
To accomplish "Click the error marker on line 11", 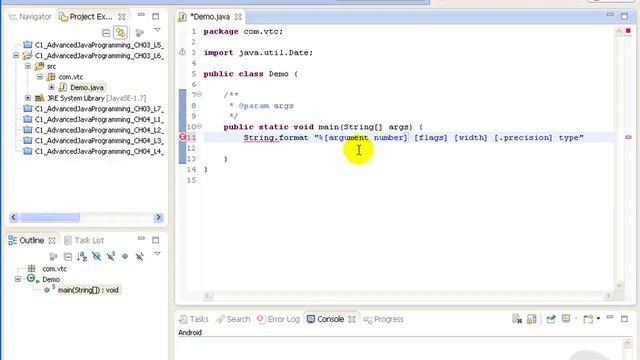I will pos(182,137).
